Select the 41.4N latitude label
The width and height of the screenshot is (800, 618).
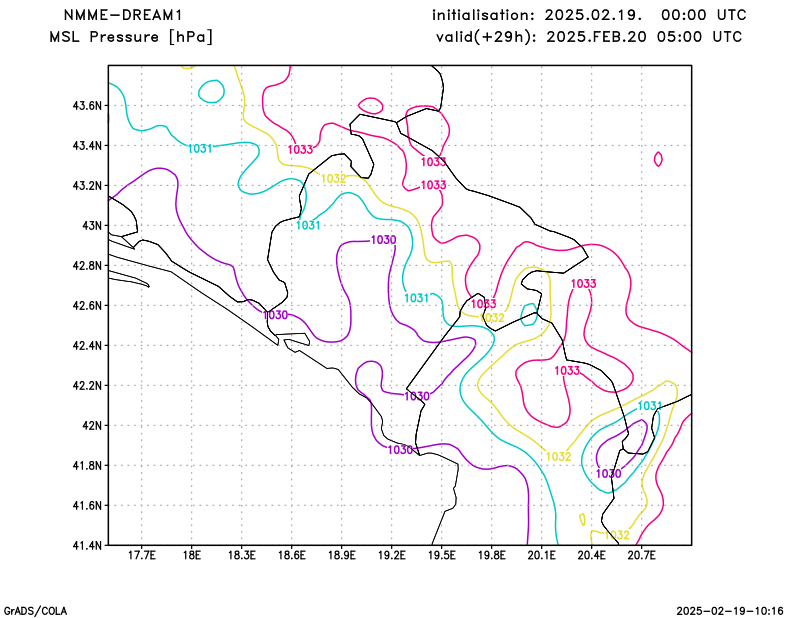point(87,545)
